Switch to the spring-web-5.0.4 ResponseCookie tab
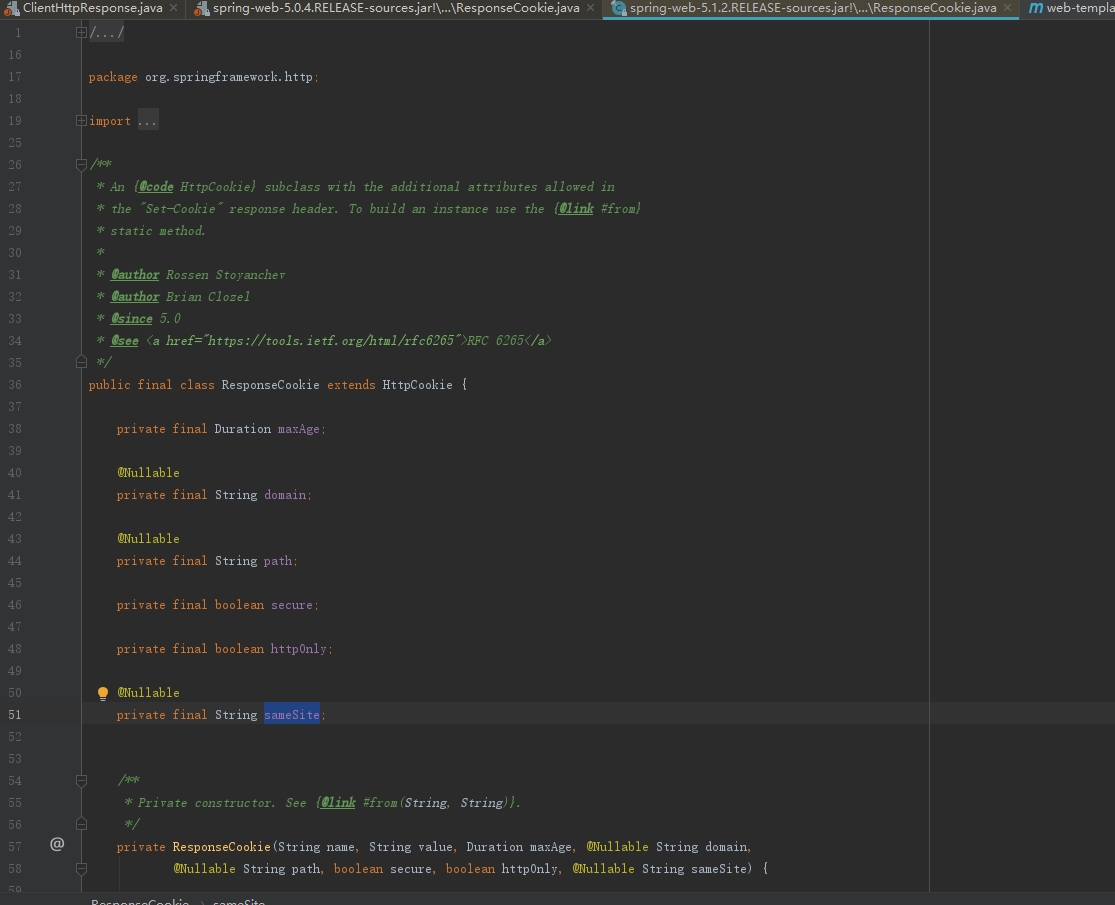The width and height of the screenshot is (1115, 905). coord(390,8)
